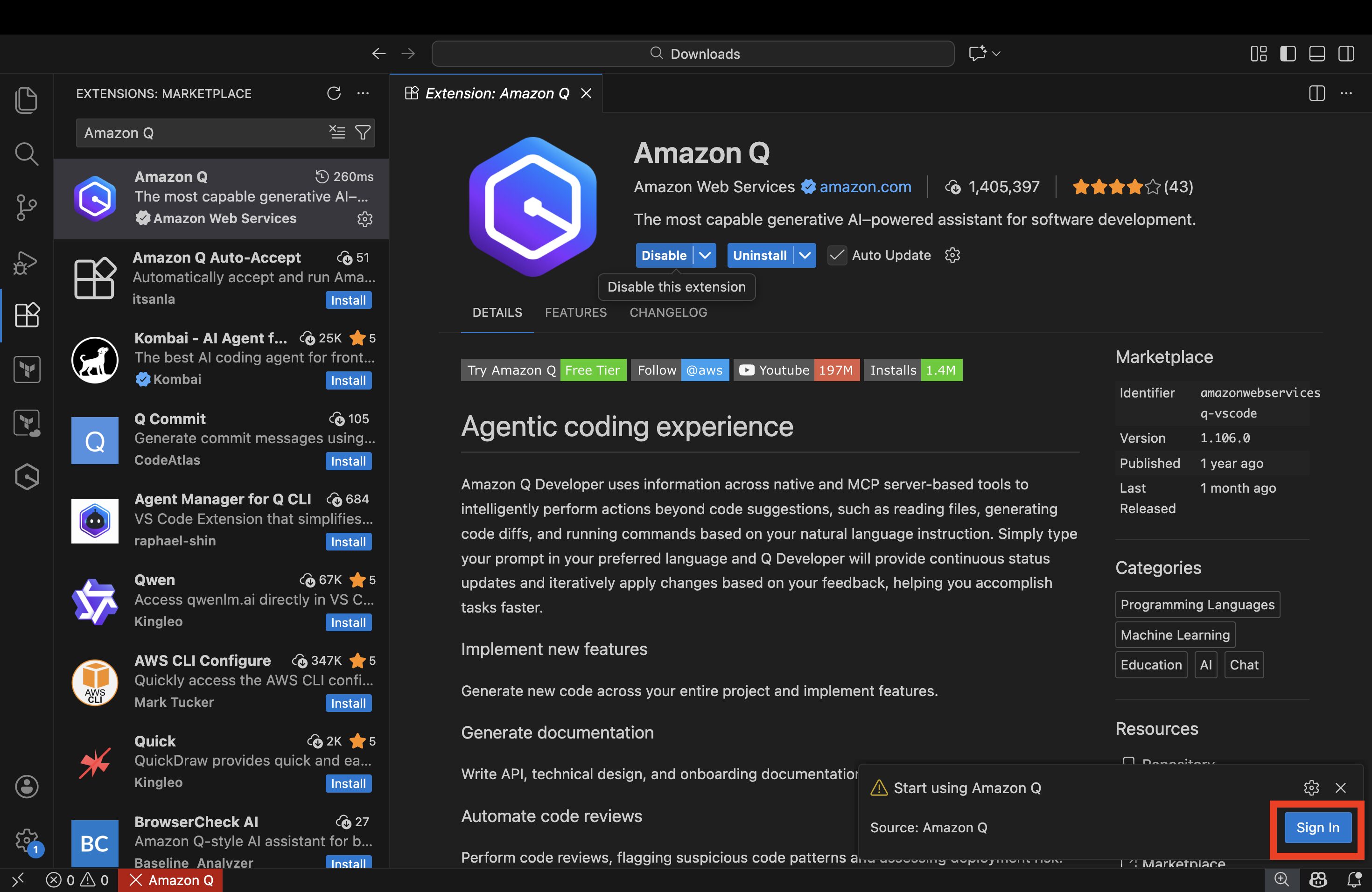Refresh the extensions marketplace list
The height and width of the screenshot is (892, 1372).
334,93
